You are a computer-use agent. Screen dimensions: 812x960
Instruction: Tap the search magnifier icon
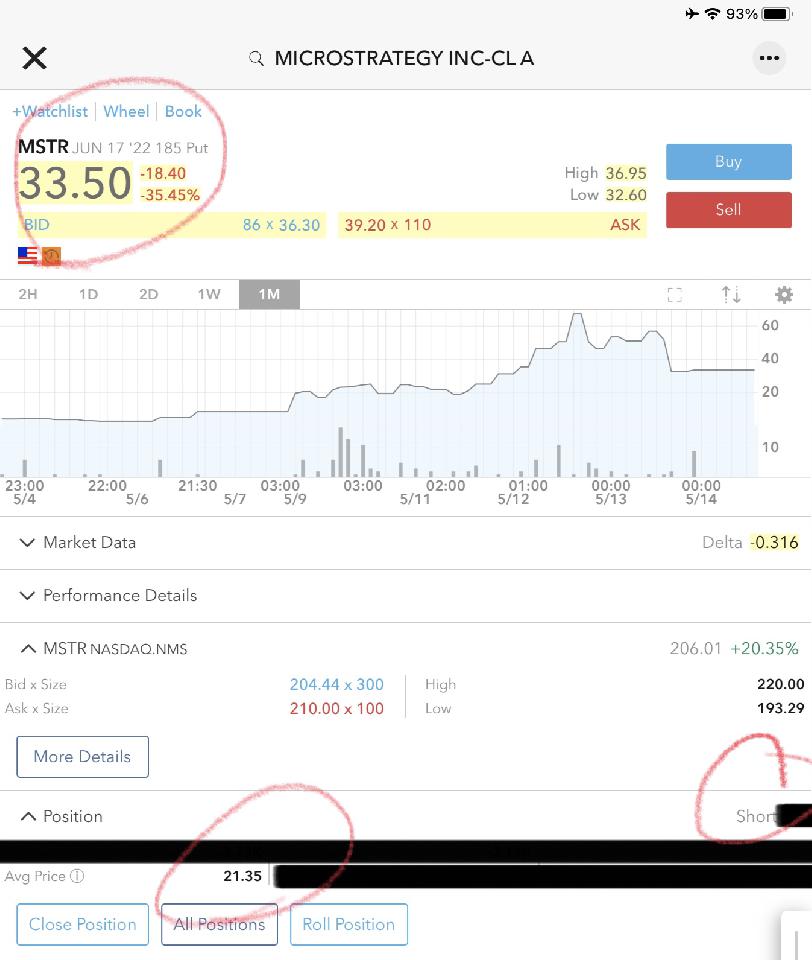coord(257,59)
